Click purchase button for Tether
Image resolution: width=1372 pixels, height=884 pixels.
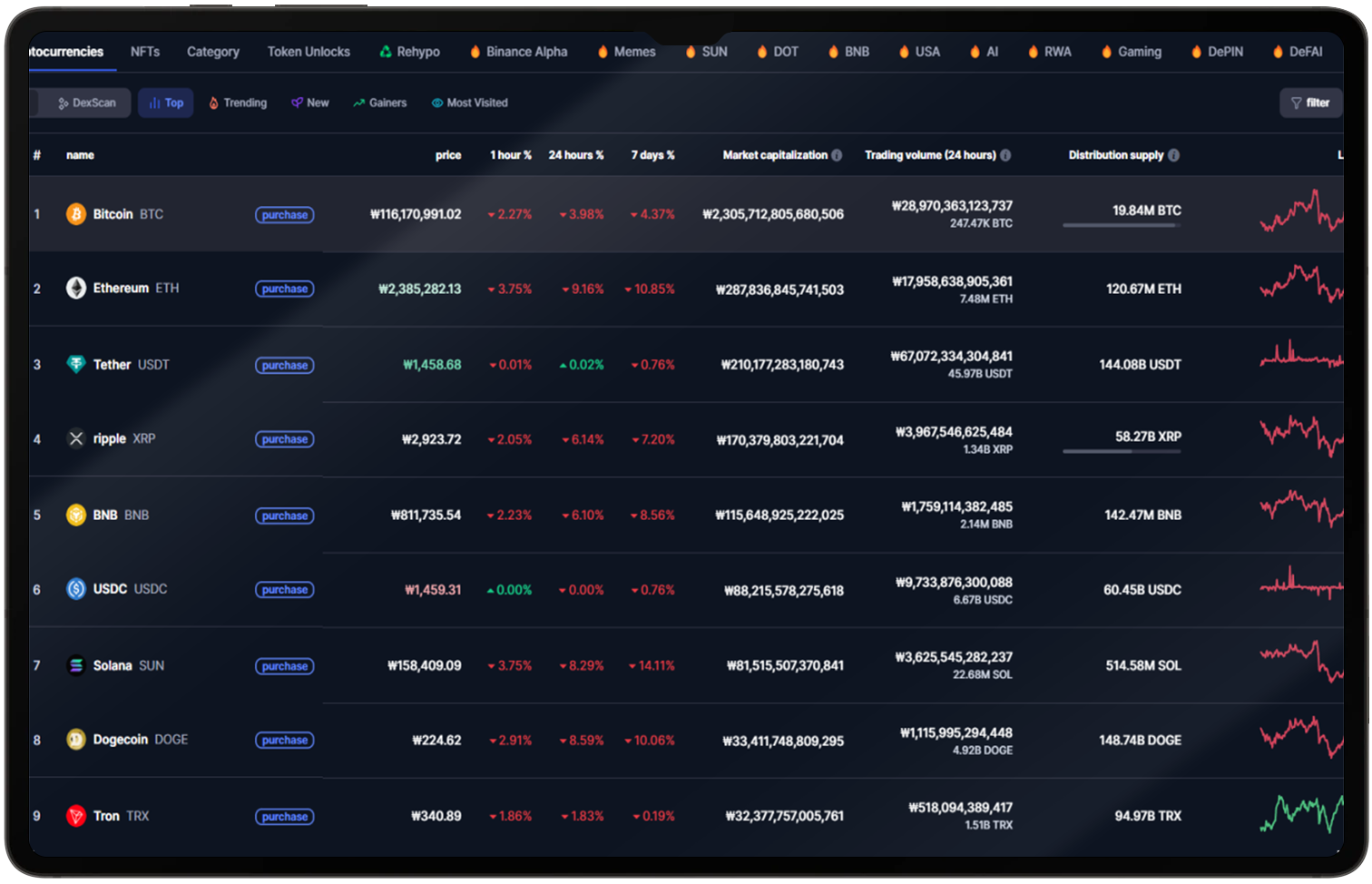click(285, 365)
